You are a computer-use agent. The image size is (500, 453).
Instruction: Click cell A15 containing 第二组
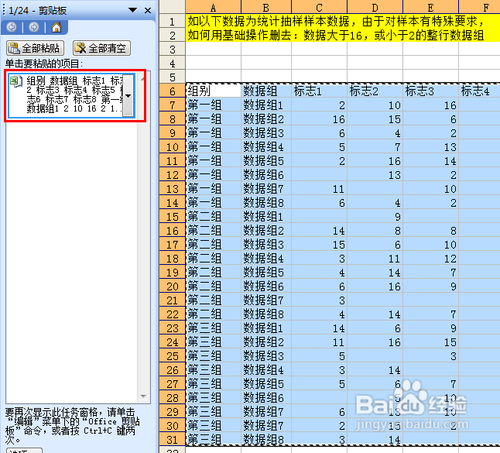[213, 216]
